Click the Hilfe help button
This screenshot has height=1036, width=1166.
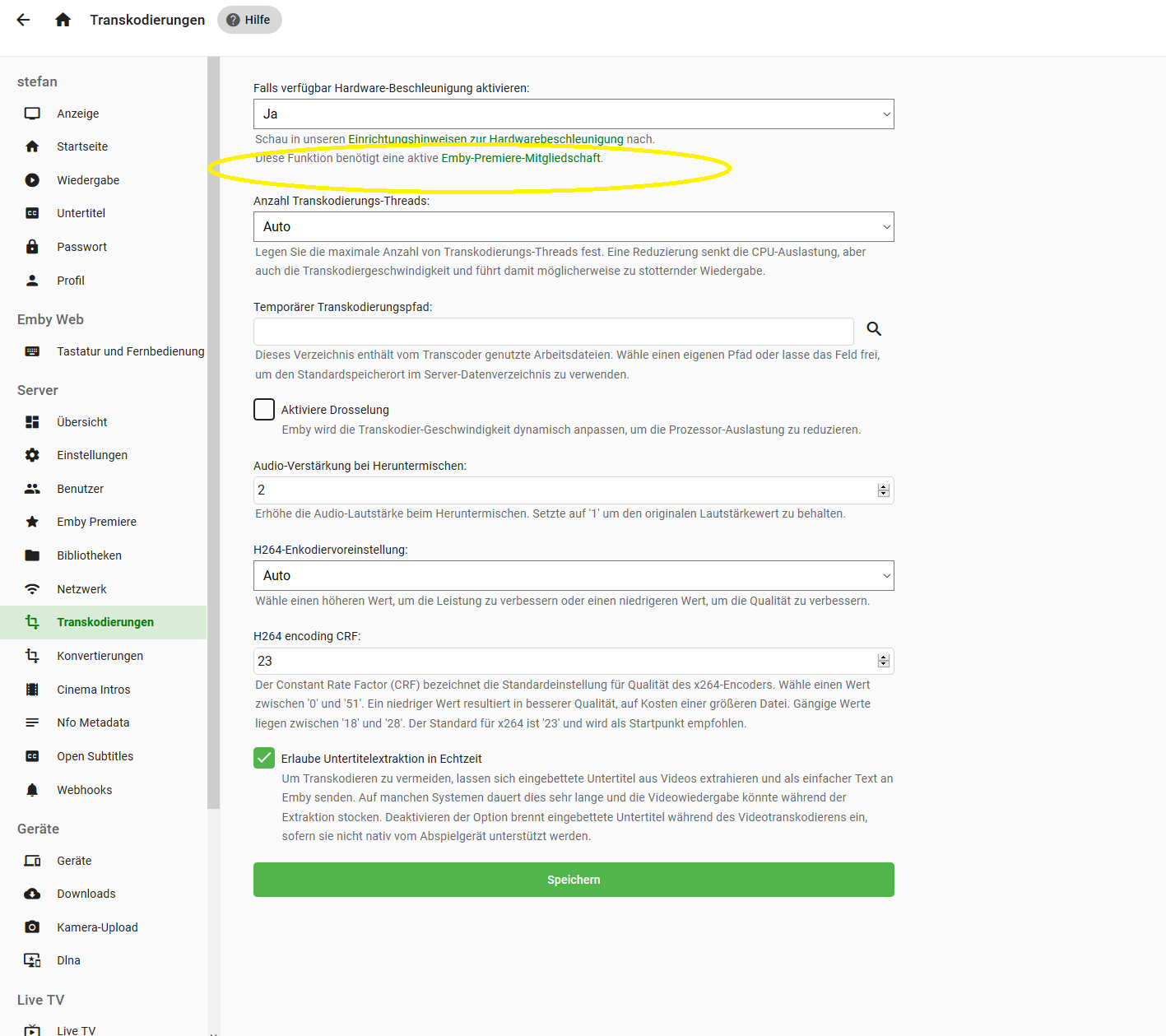(249, 20)
